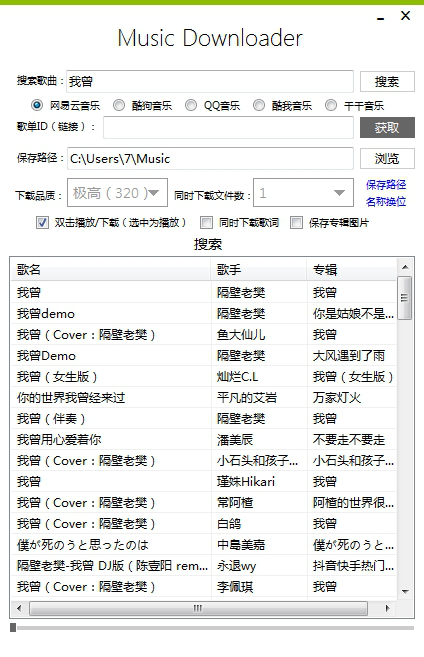424x657 pixels.
Task: Click album 万家灯火
Action: click(337, 397)
